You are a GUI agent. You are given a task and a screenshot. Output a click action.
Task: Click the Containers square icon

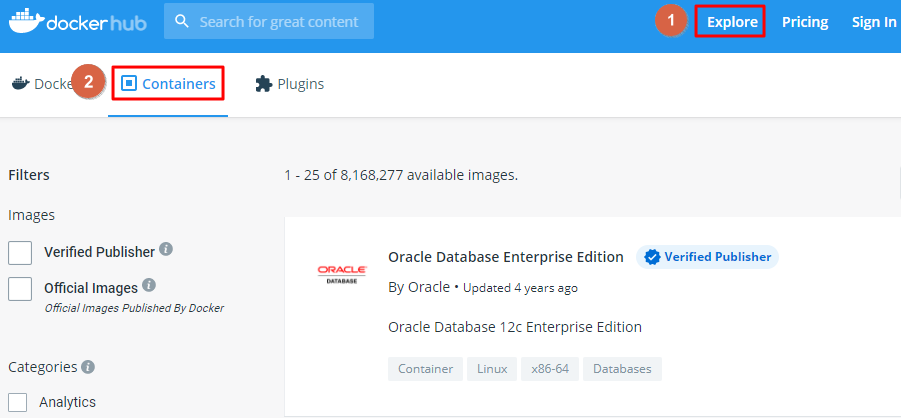coord(129,84)
